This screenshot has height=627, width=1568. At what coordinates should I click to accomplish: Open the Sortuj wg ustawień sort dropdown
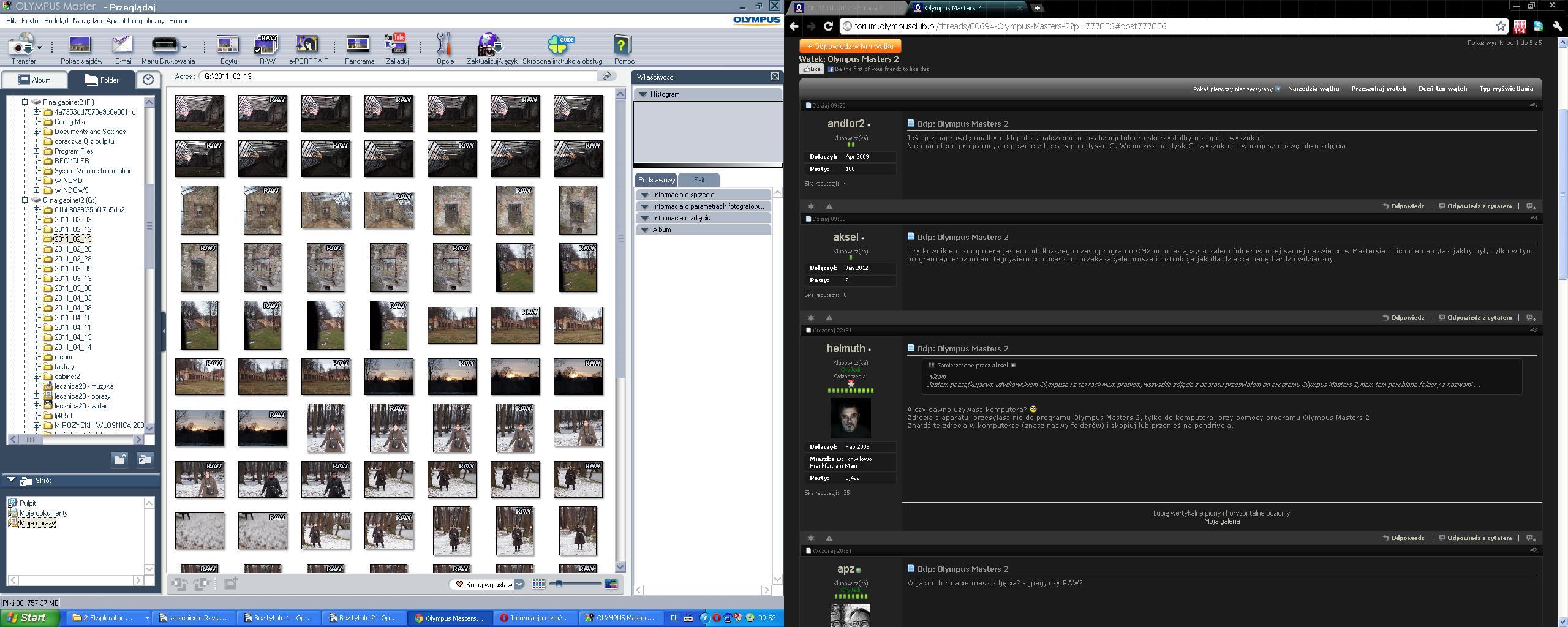(489, 584)
